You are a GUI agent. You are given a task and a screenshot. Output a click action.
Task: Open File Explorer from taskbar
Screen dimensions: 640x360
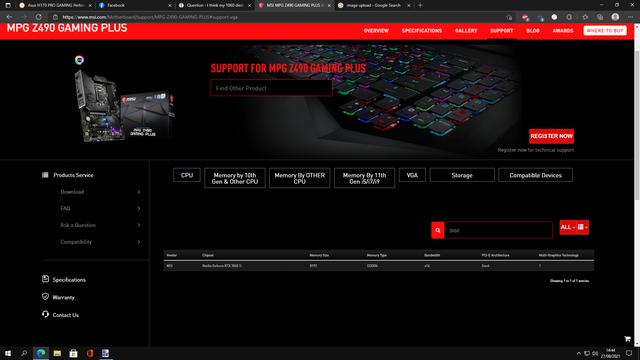[x=57, y=353]
